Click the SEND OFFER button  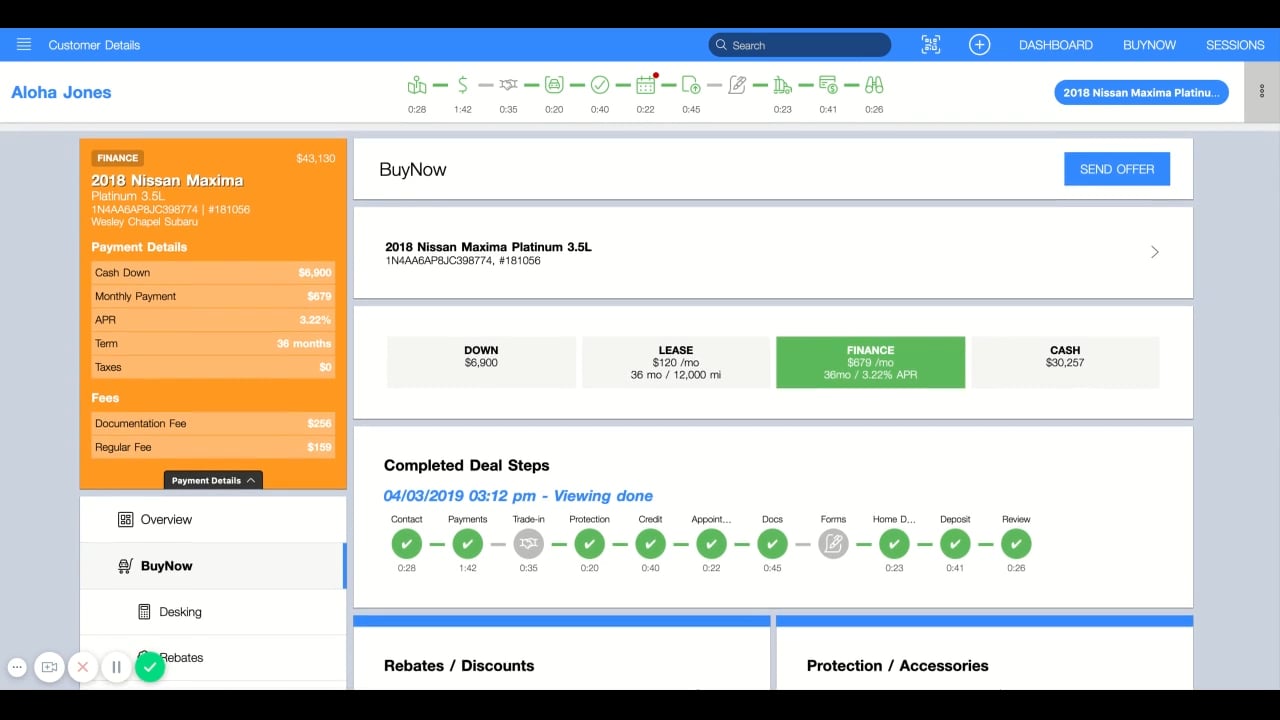pyautogui.click(x=1117, y=169)
